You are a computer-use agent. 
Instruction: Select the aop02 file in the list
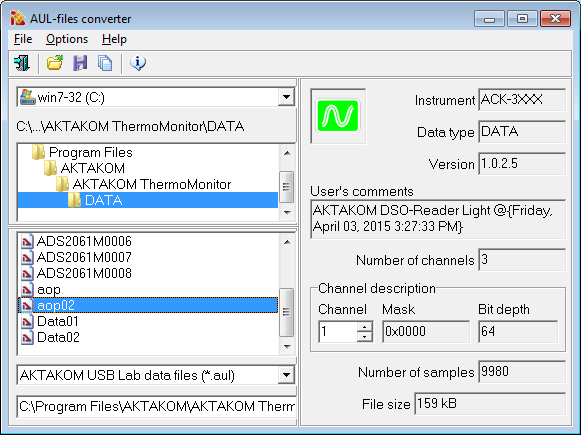[148, 305]
